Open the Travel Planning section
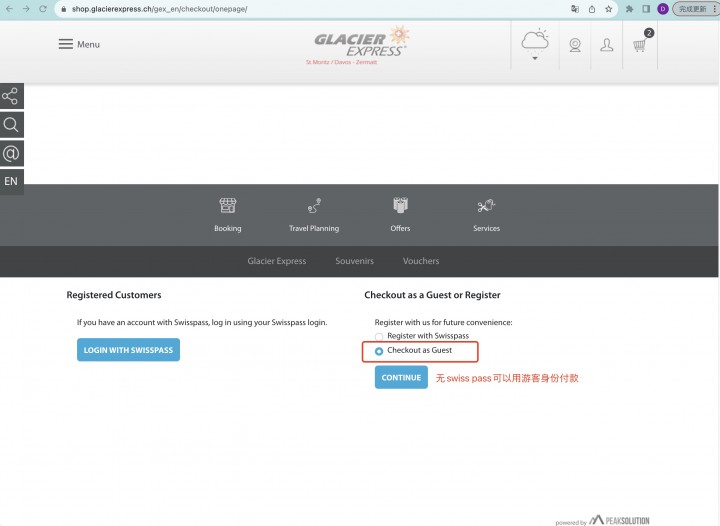Viewport: 720px width, 526px height. pyautogui.click(x=314, y=215)
